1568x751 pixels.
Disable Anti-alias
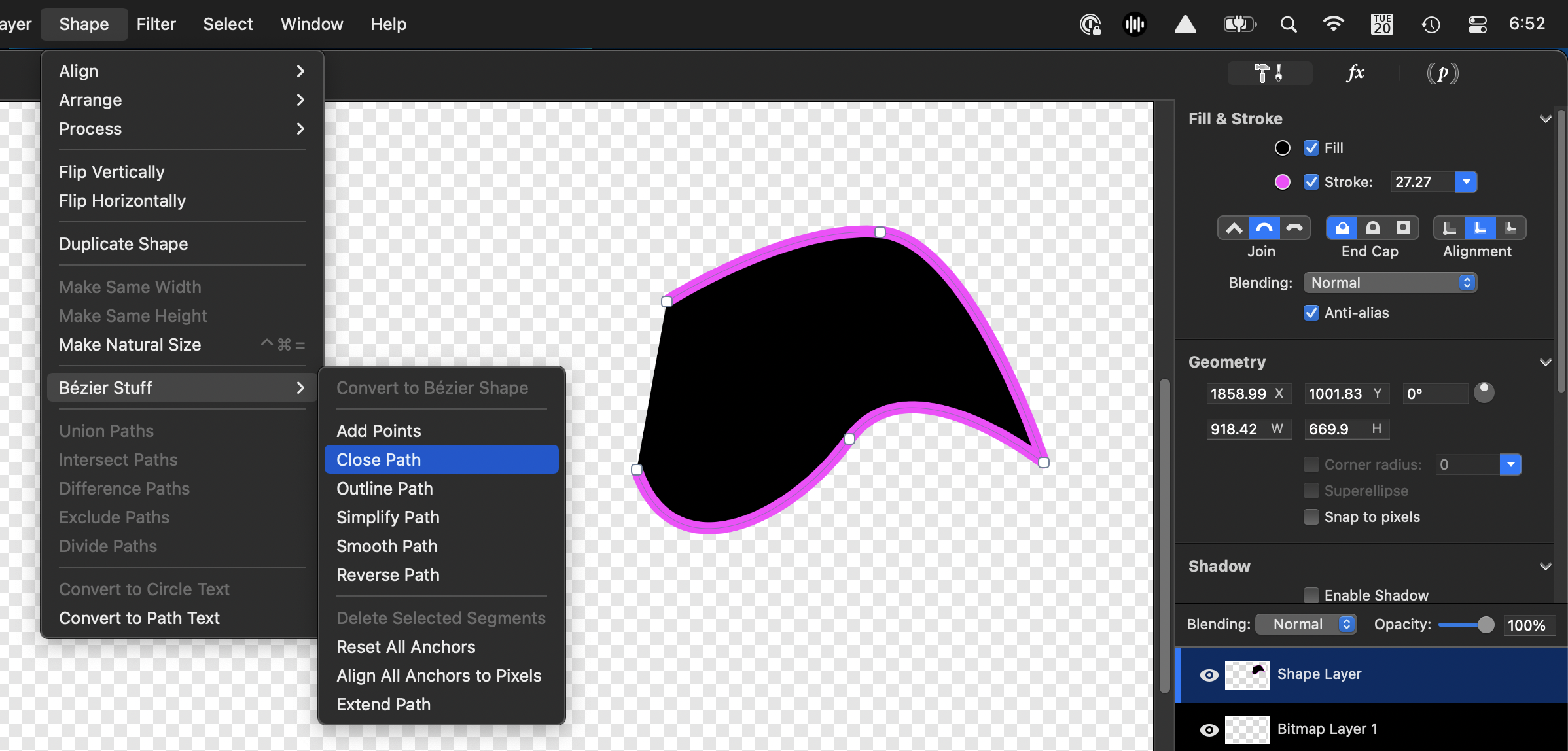1311,313
